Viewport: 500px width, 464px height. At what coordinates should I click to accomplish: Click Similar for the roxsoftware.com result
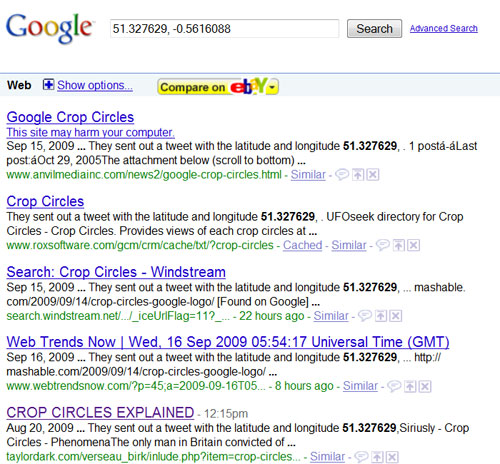(349, 245)
